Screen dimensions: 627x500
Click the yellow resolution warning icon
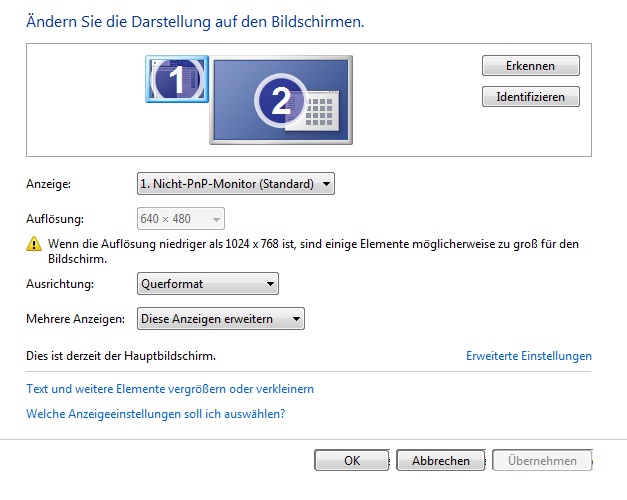(34, 244)
